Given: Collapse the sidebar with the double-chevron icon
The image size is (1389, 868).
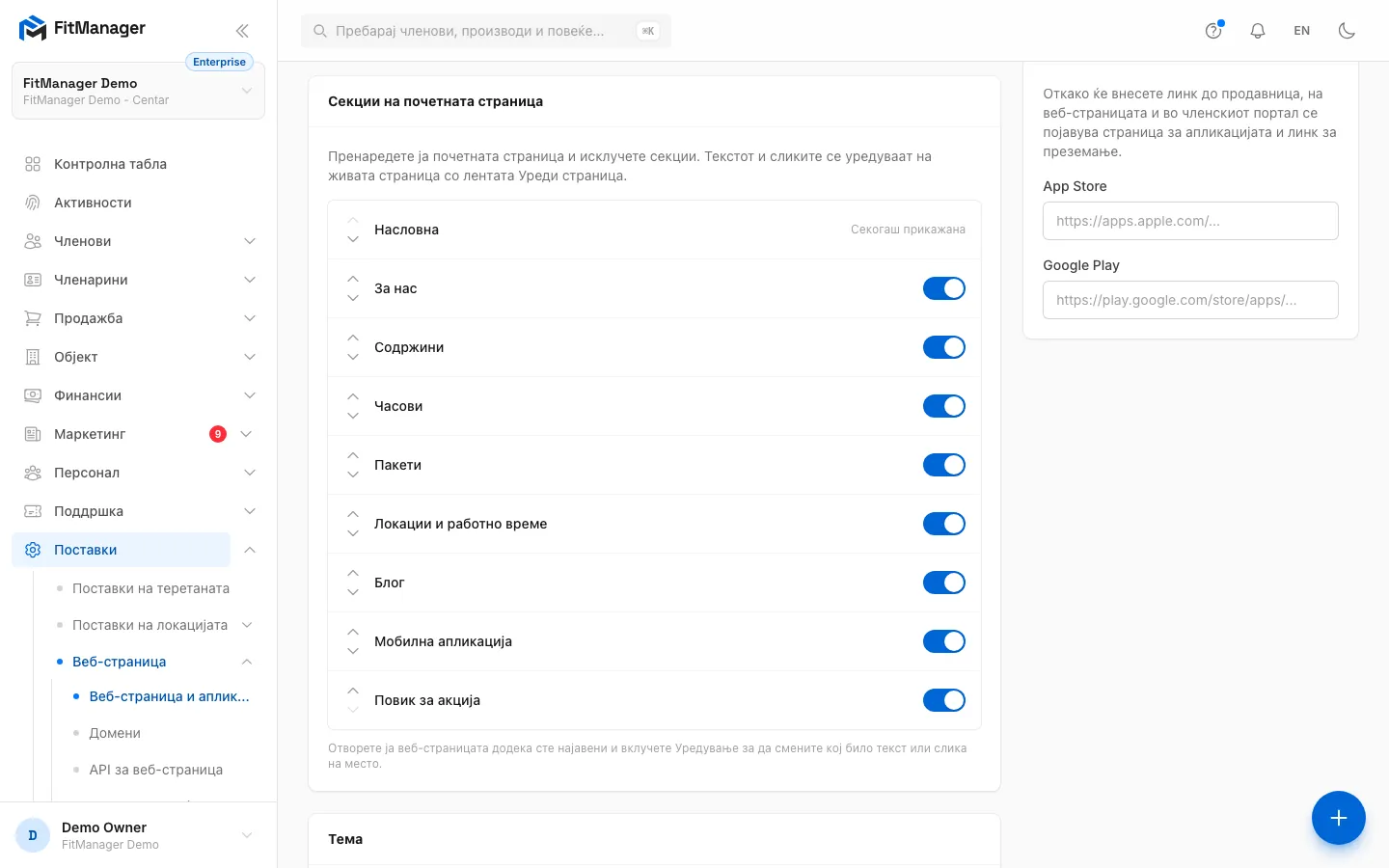Looking at the screenshot, I should [x=242, y=30].
